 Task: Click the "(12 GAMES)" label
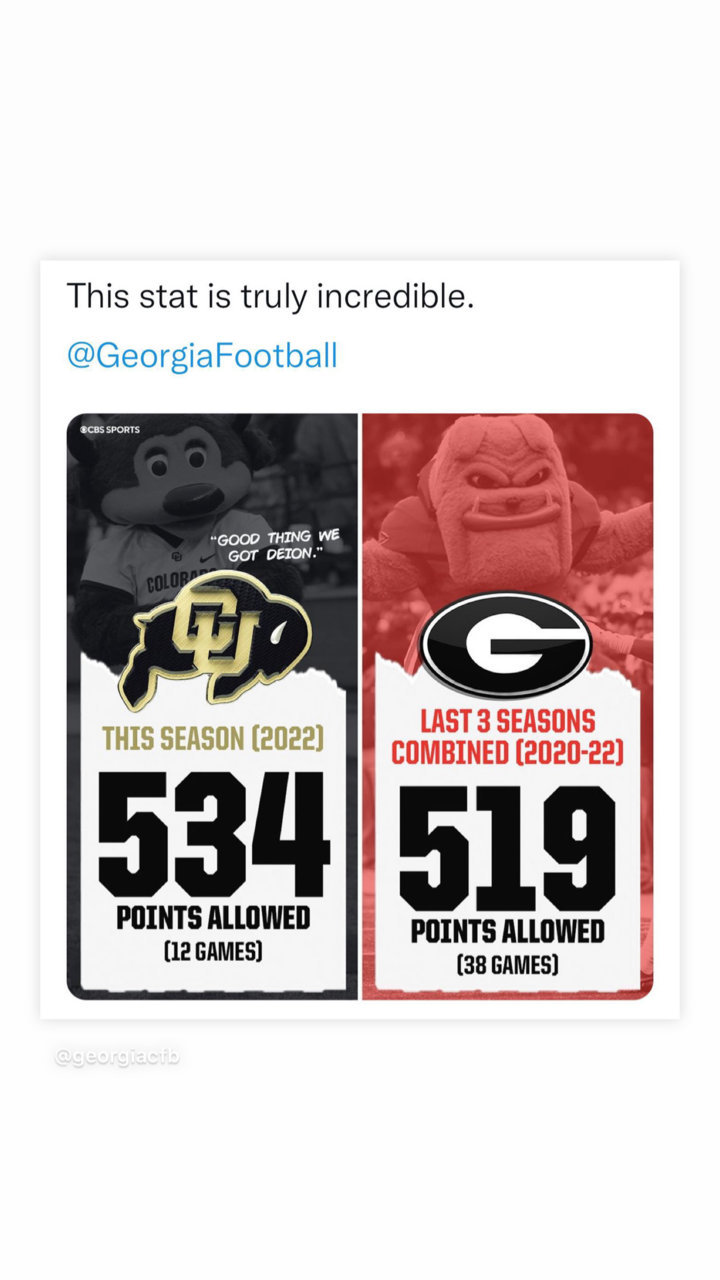[213, 952]
